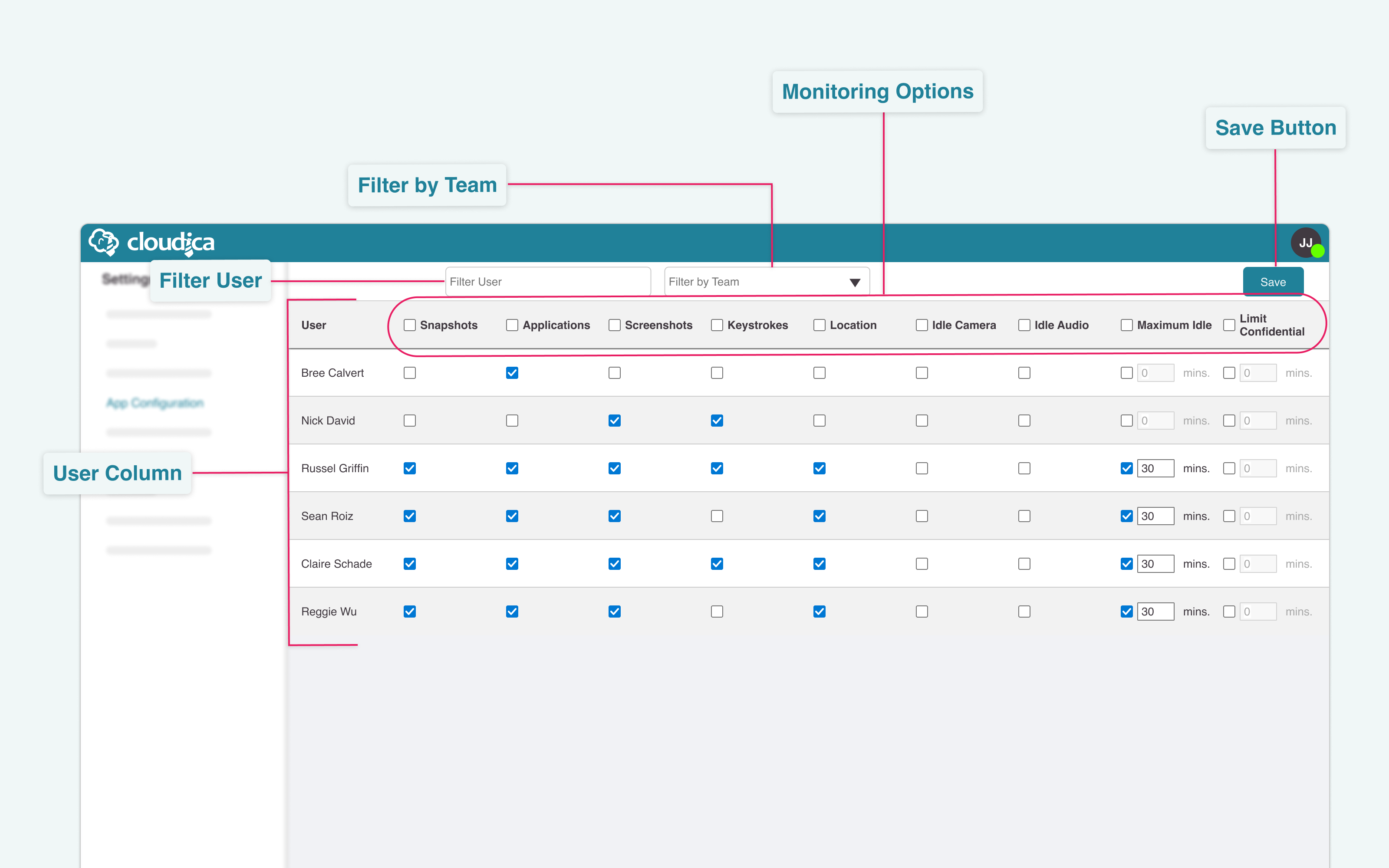Enable Maximum Idle for Bree Calvert
Viewport: 1389px width, 868px height.
[x=1127, y=372]
